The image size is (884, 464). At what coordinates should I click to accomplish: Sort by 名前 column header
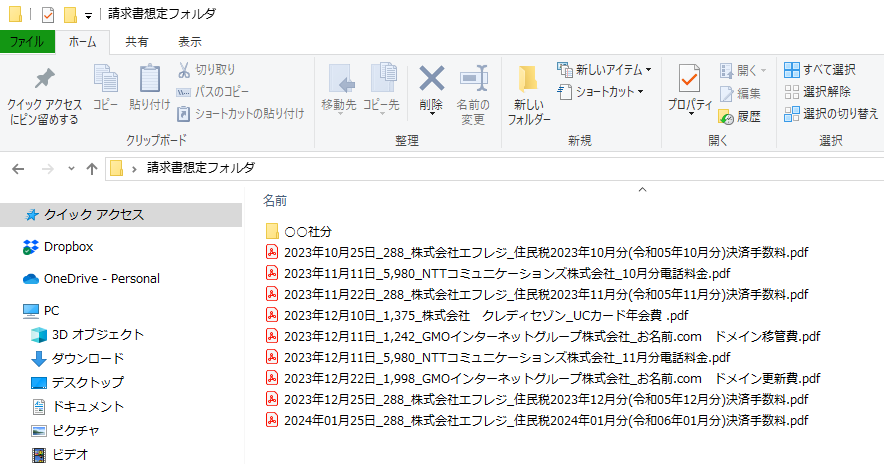pyautogui.click(x=275, y=200)
